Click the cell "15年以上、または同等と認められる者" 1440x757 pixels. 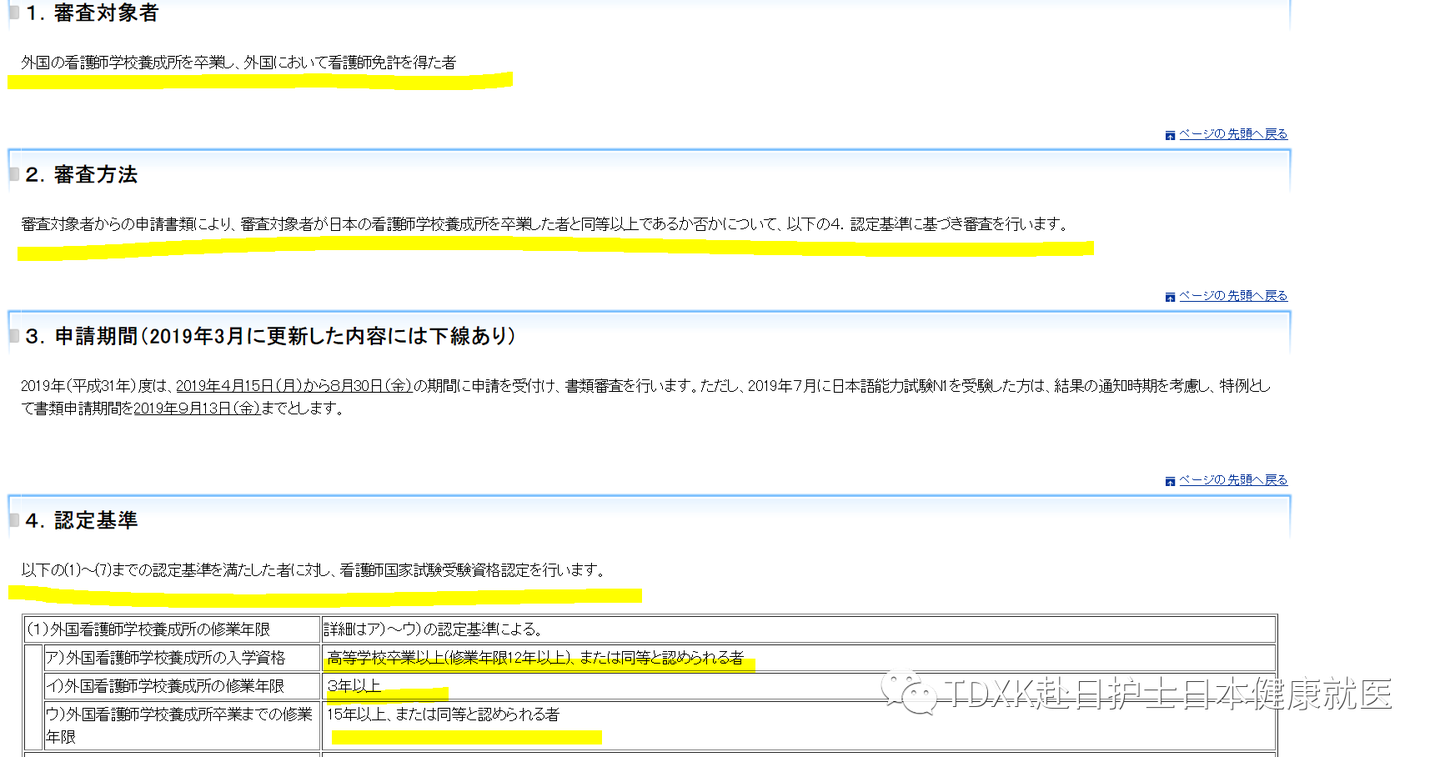(799, 726)
